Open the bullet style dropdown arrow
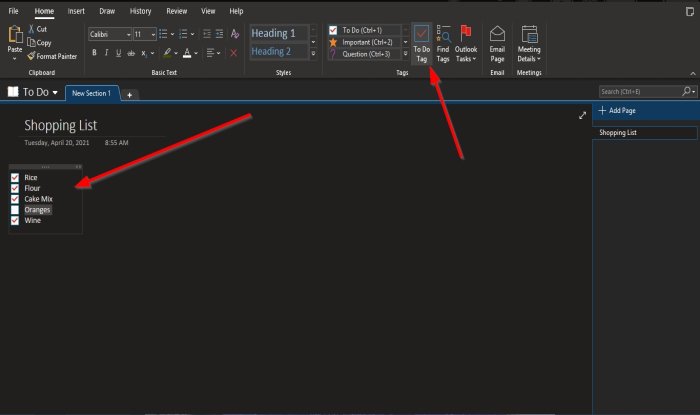The width and height of the screenshot is (700, 415). [172, 34]
